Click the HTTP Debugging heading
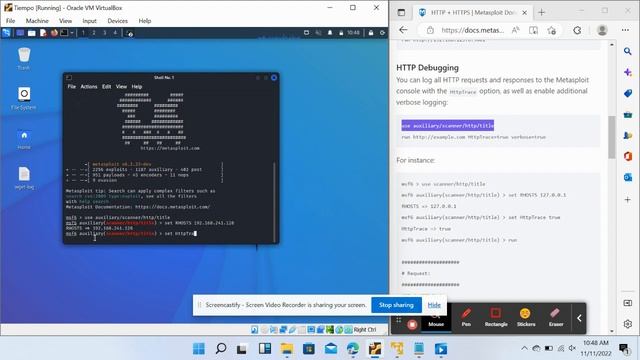Screen dimensions: 640x360 [x=427, y=68]
